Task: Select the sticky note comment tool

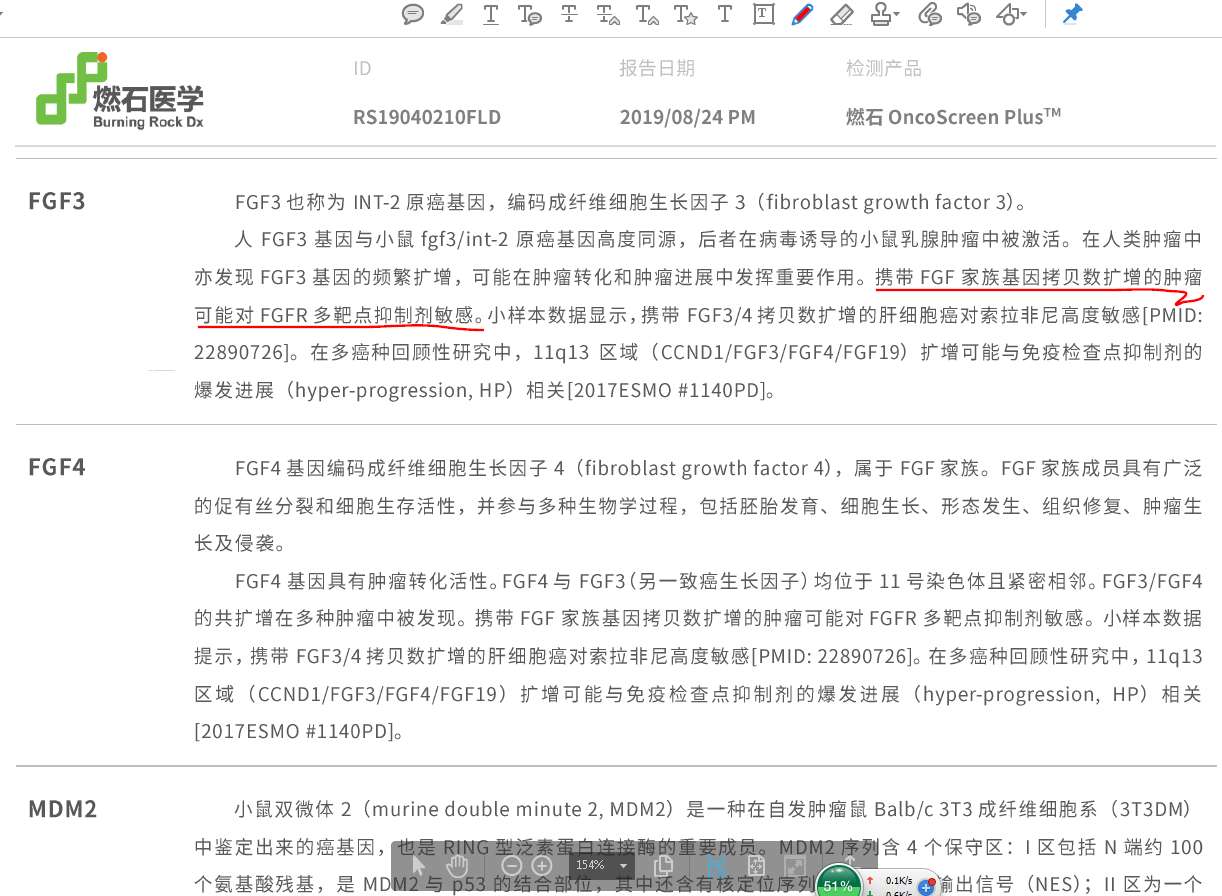Action: pyautogui.click(x=413, y=15)
